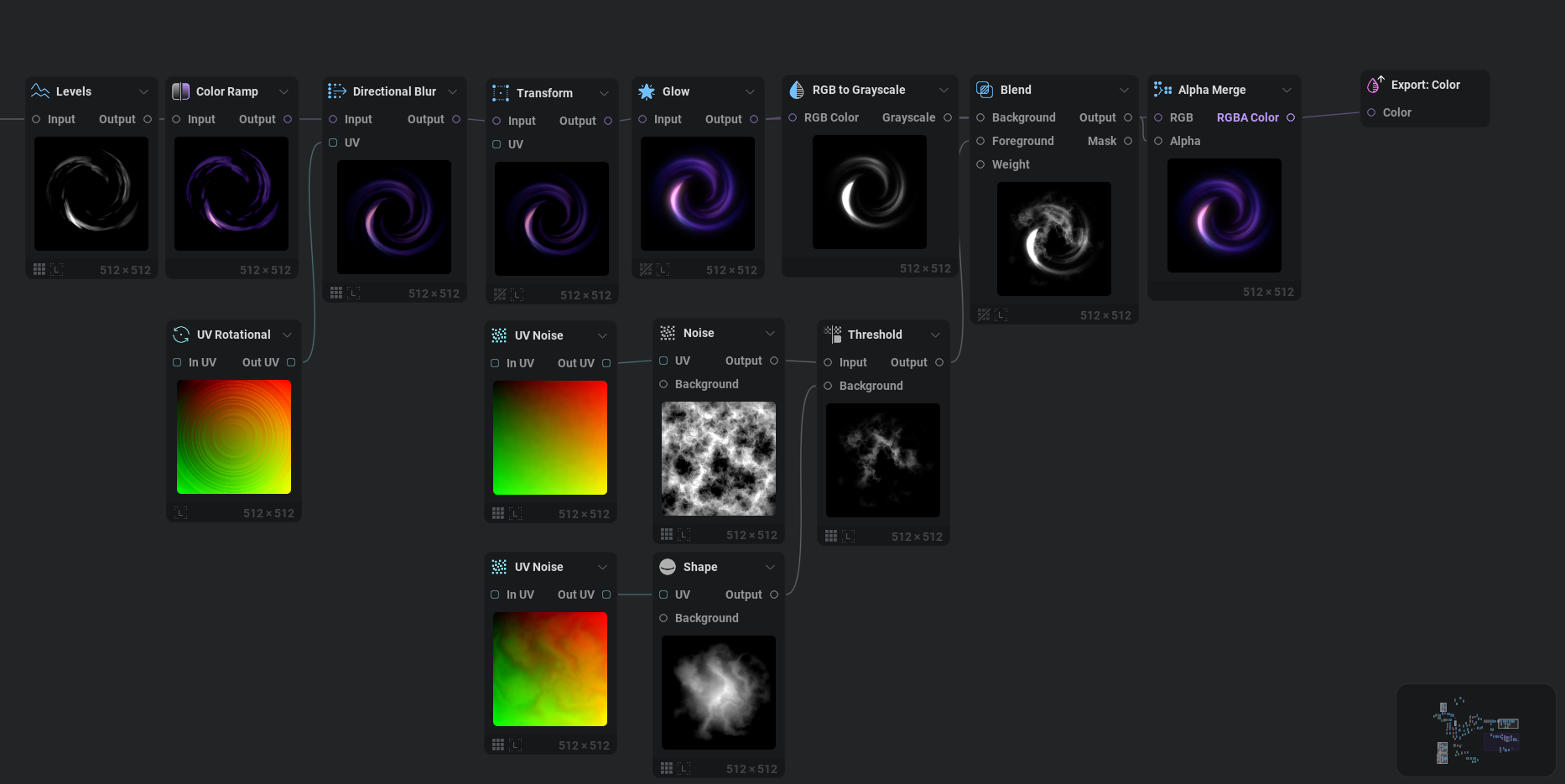Click the graph minimap overview

pyautogui.click(x=1475, y=729)
